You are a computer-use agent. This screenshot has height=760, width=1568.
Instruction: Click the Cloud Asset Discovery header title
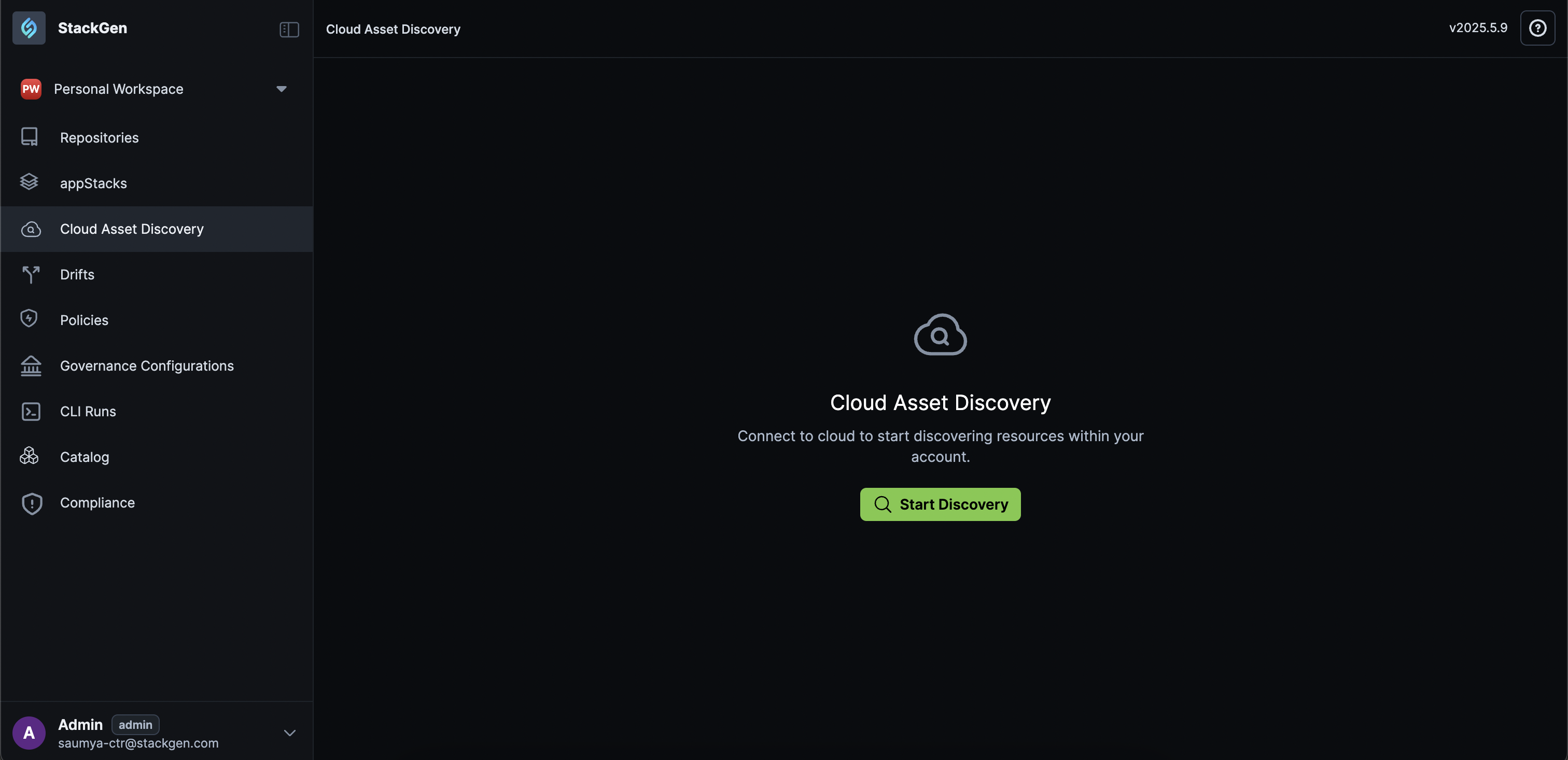click(393, 29)
